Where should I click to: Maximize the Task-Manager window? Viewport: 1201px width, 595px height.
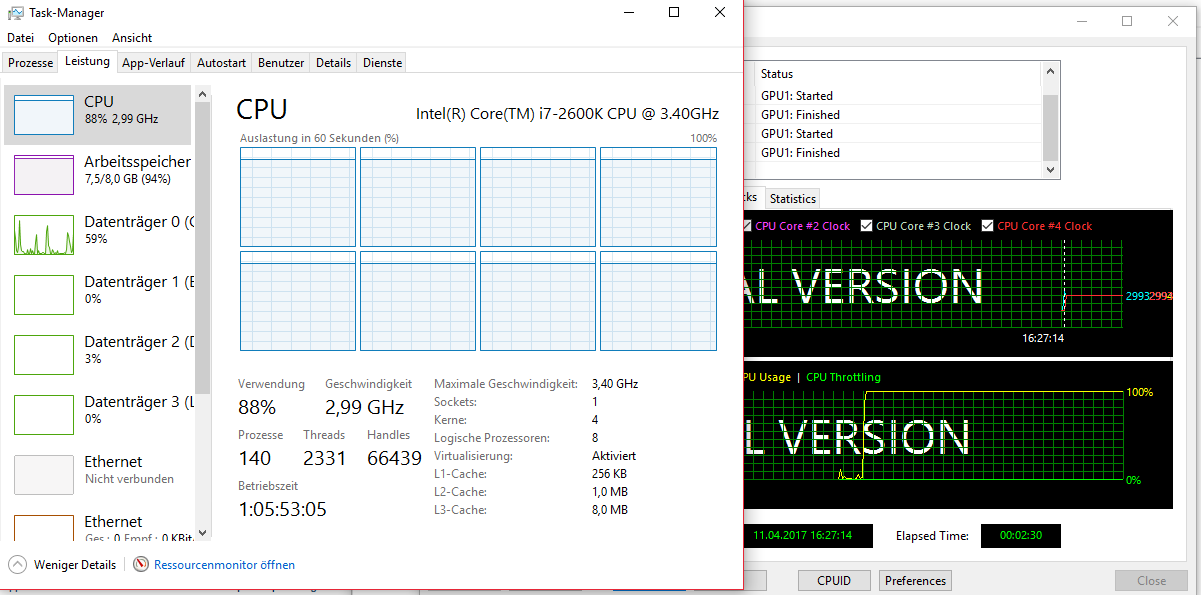click(674, 13)
